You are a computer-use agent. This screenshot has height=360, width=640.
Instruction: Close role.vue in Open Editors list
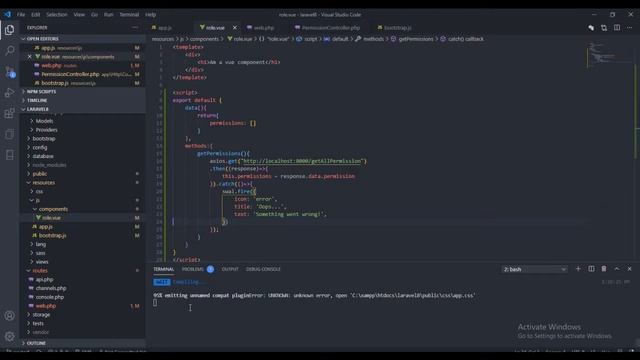tap(29, 57)
